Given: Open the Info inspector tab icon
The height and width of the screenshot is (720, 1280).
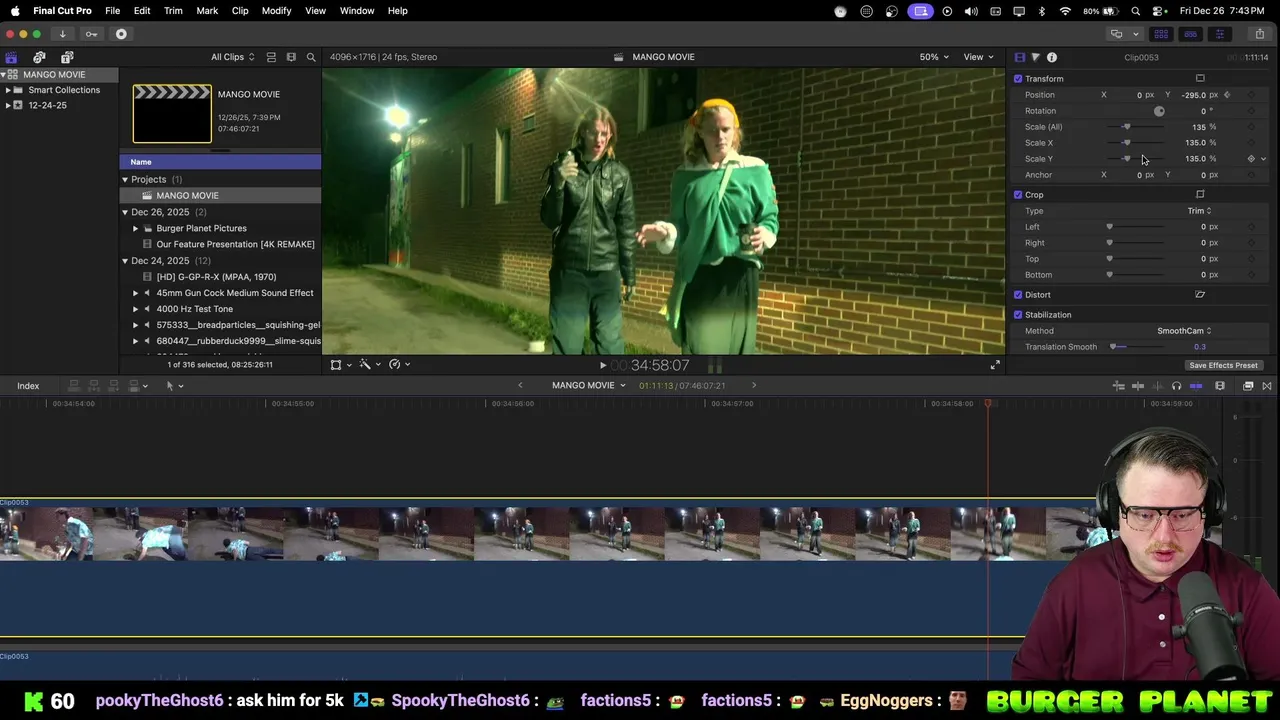Looking at the screenshot, I should click(1052, 57).
